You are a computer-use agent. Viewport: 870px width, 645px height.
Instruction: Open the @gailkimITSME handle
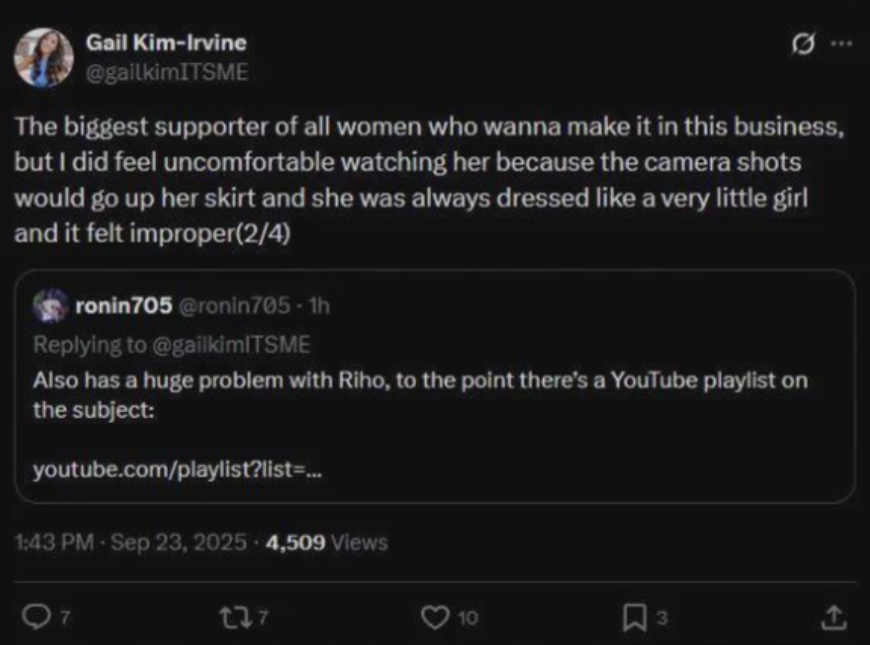(166, 71)
